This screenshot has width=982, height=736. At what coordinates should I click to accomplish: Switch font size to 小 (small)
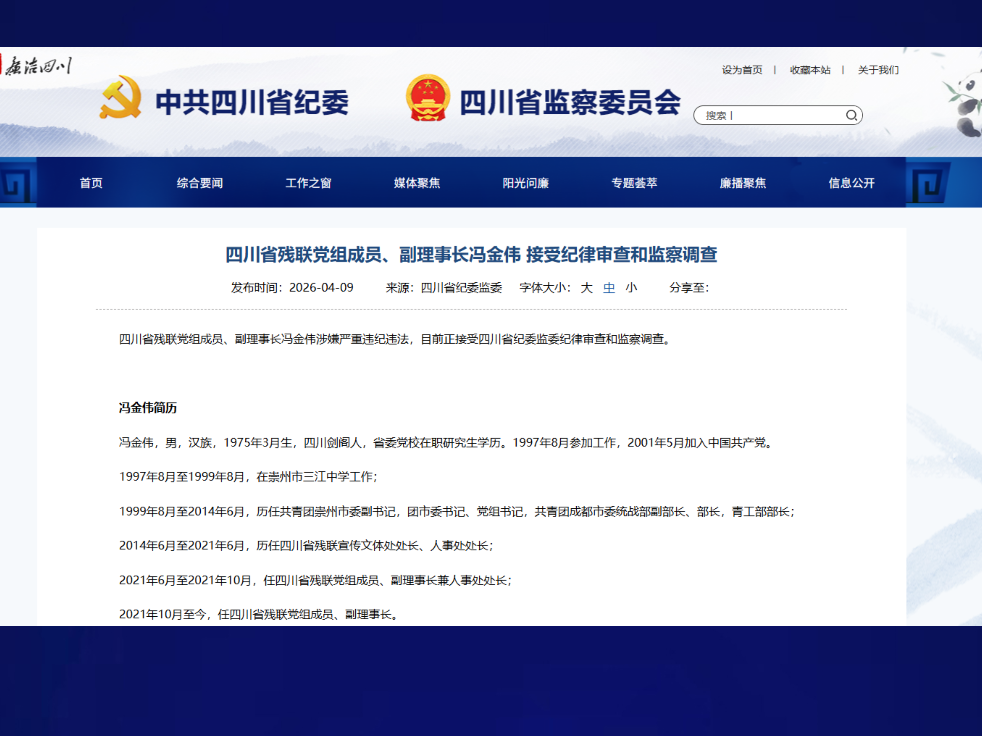(x=631, y=288)
